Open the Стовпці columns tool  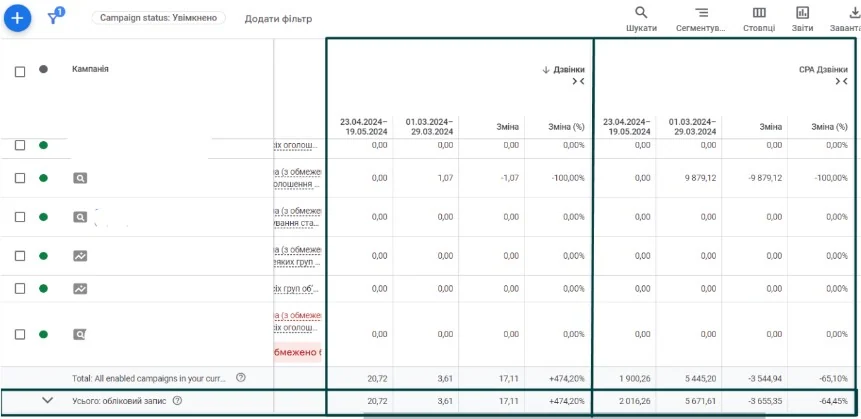[759, 20]
